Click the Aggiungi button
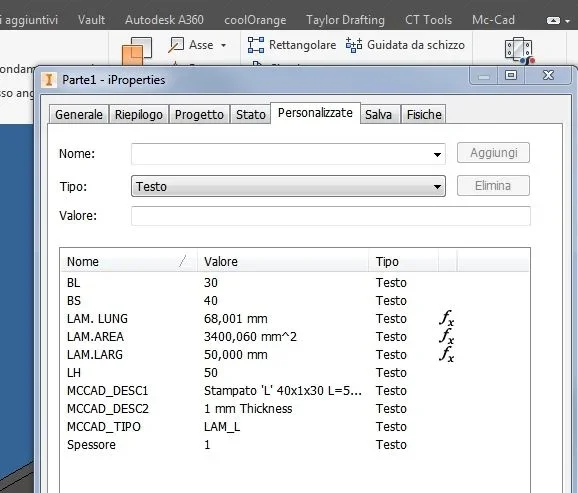 tap(493, 153)
